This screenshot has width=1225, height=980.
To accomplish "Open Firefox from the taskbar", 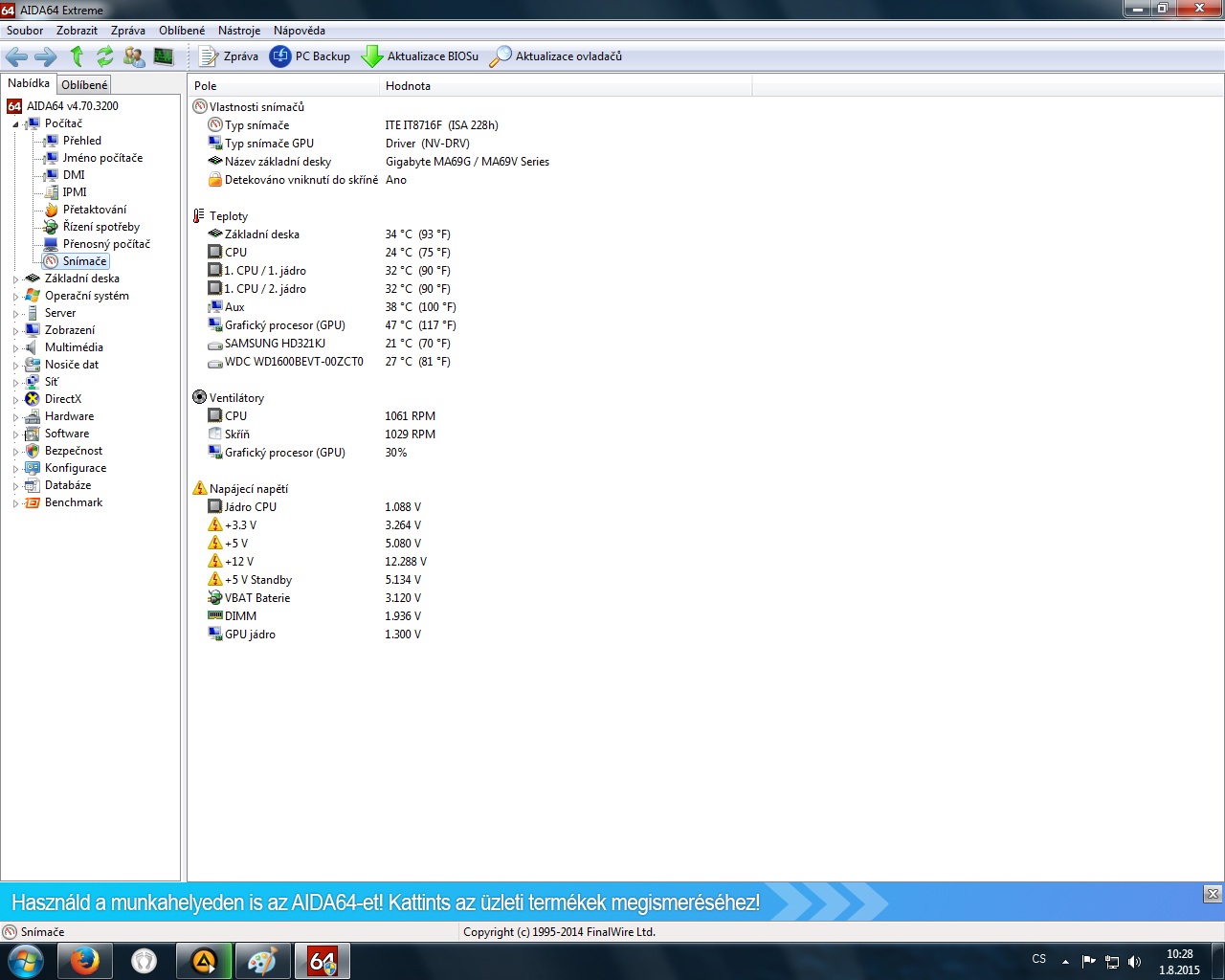I will tap(85, 961).
